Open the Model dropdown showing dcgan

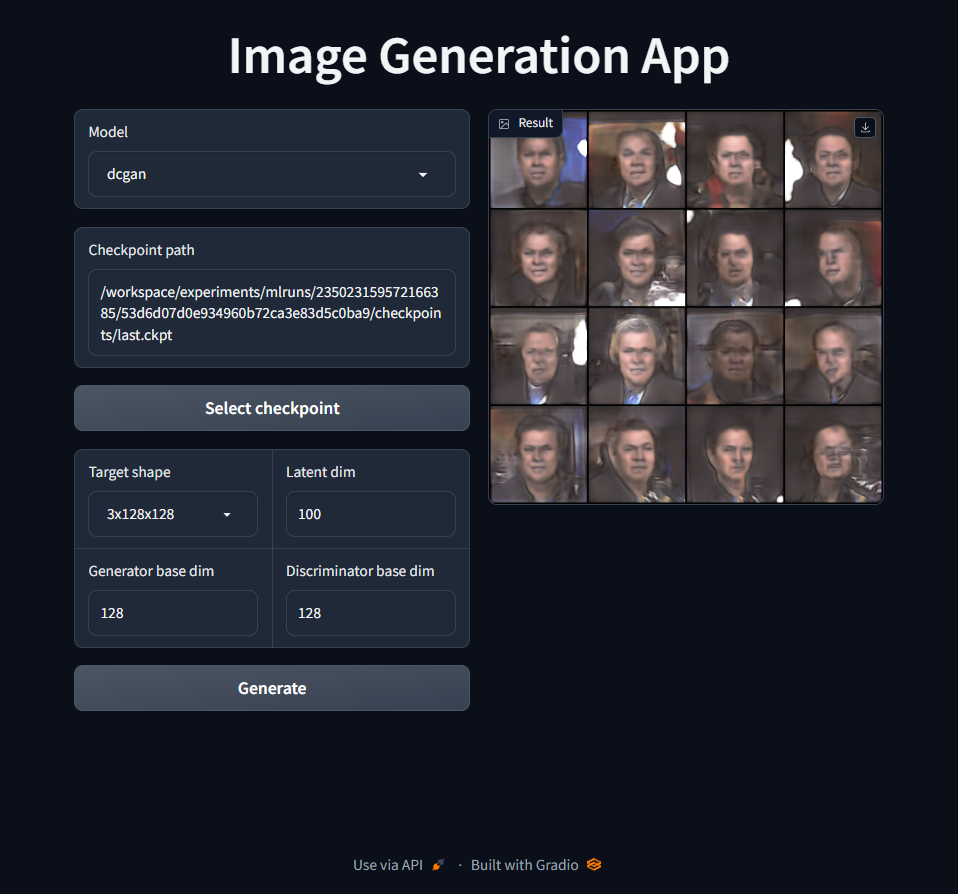pyautogui.click(x=272, y=174)
